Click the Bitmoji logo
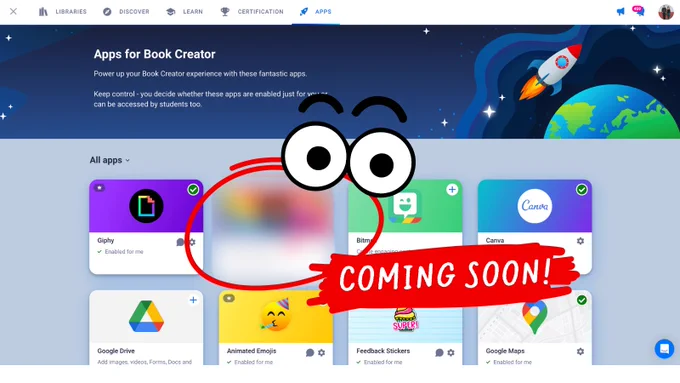This screenshot has width=680, height=383. pos(405,208)
